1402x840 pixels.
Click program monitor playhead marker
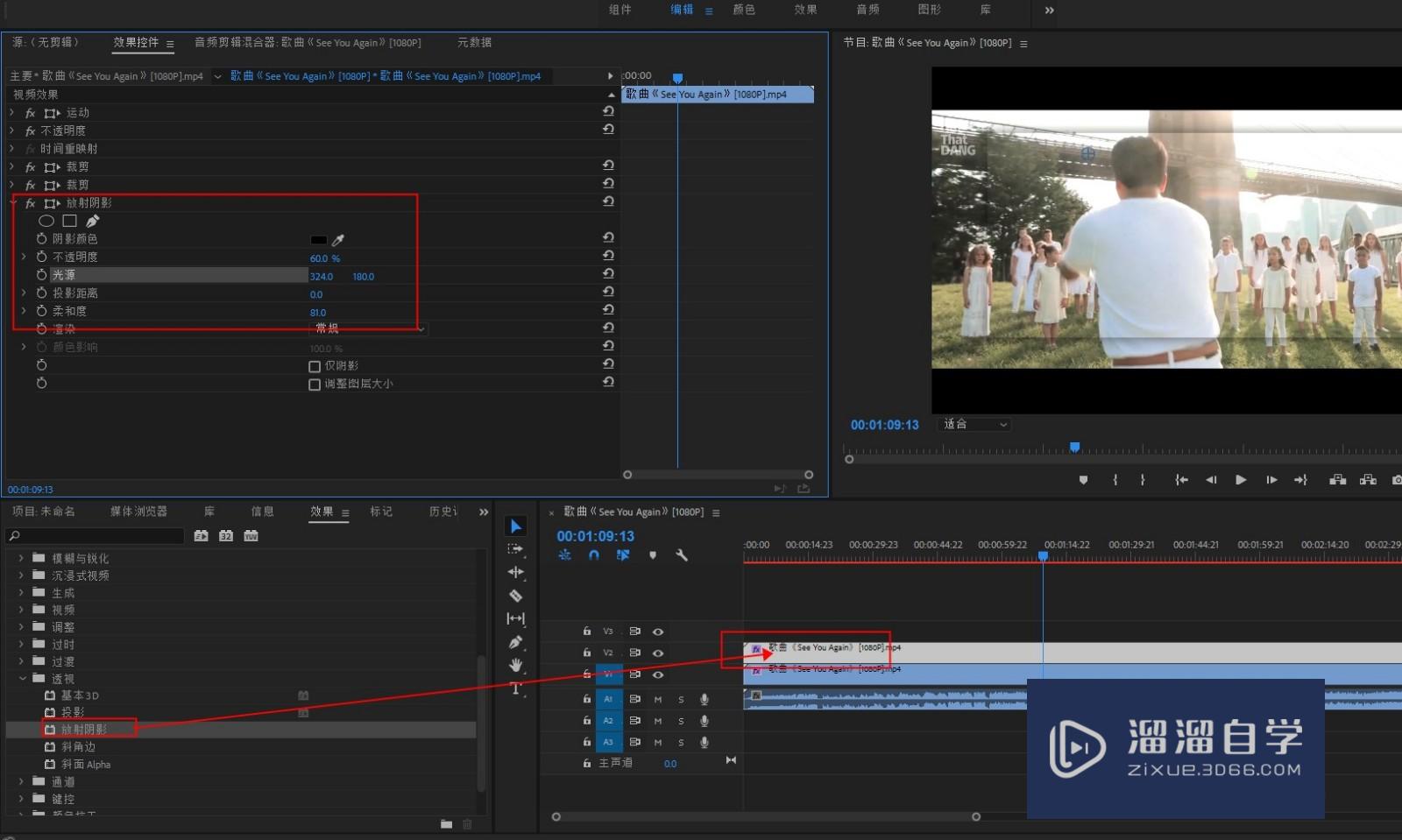[1074, 448]
